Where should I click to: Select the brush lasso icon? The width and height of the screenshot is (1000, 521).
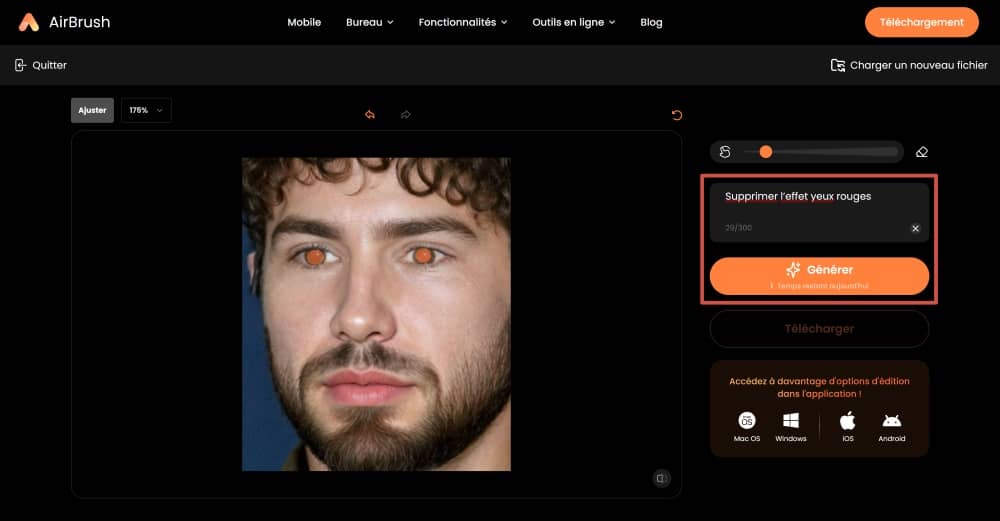(x=725, y=152)
